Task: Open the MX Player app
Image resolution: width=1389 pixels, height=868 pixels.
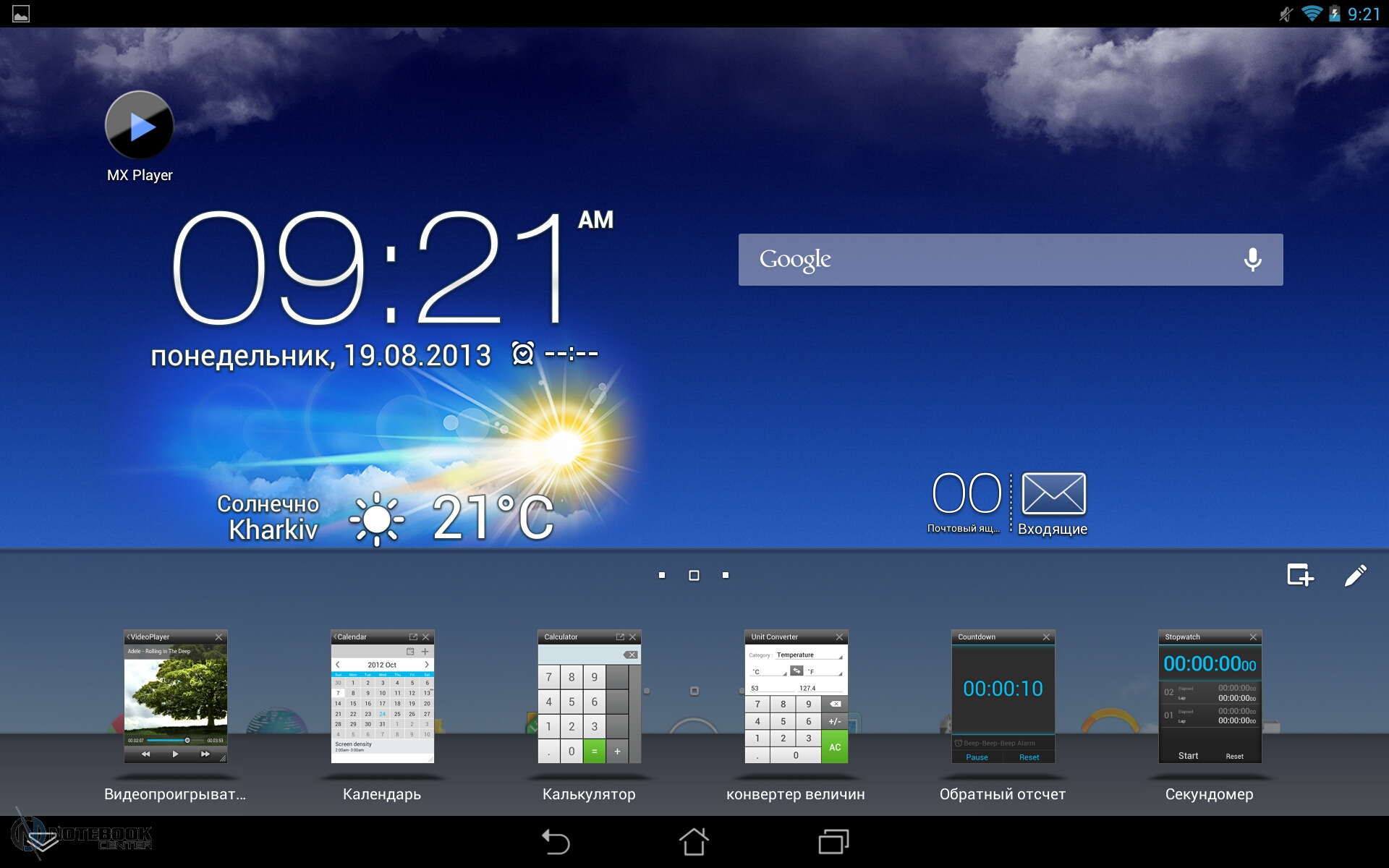Action: [140, 126]
